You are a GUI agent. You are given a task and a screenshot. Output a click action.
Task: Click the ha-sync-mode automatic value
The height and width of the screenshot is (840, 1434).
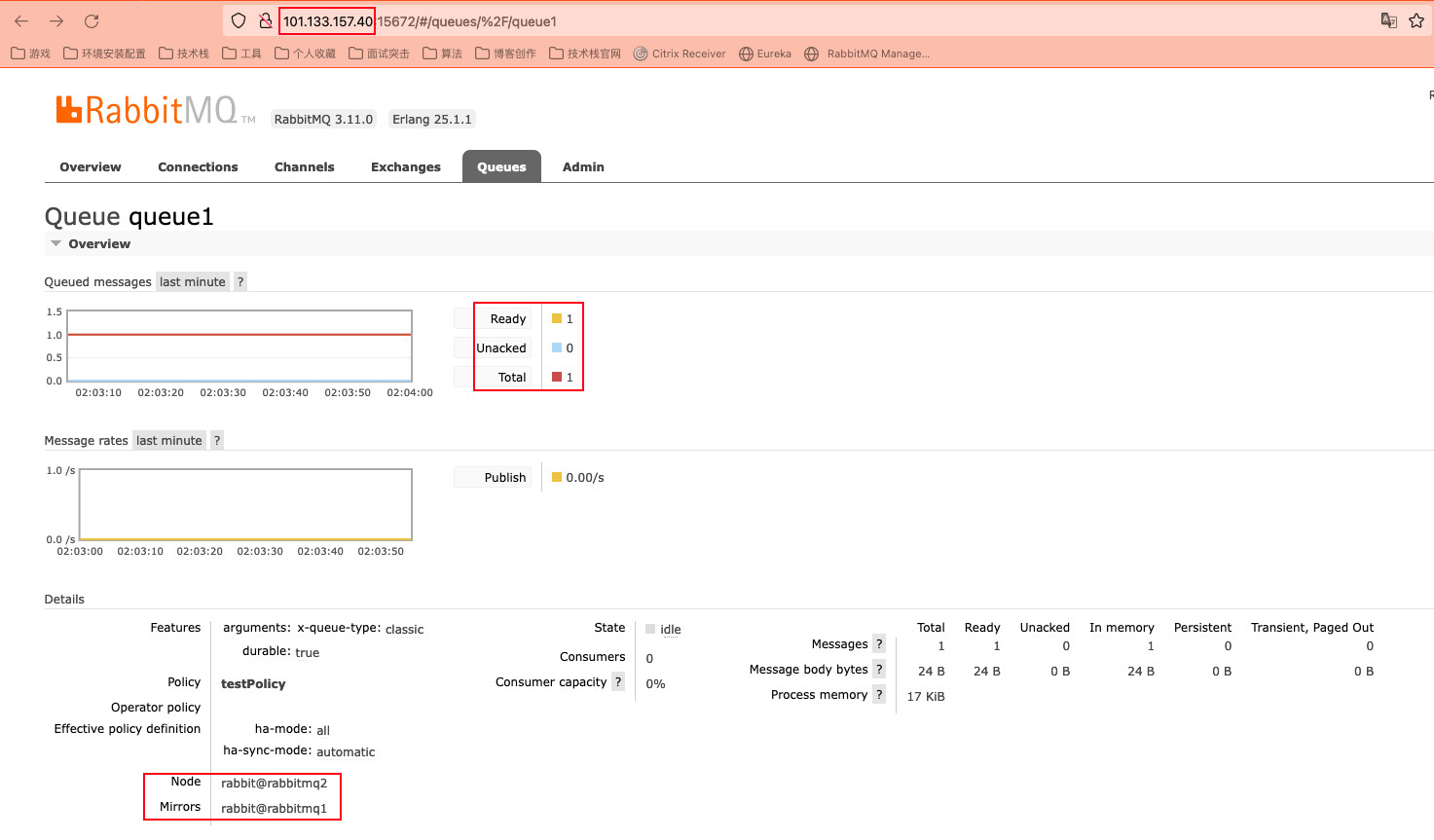346,751
